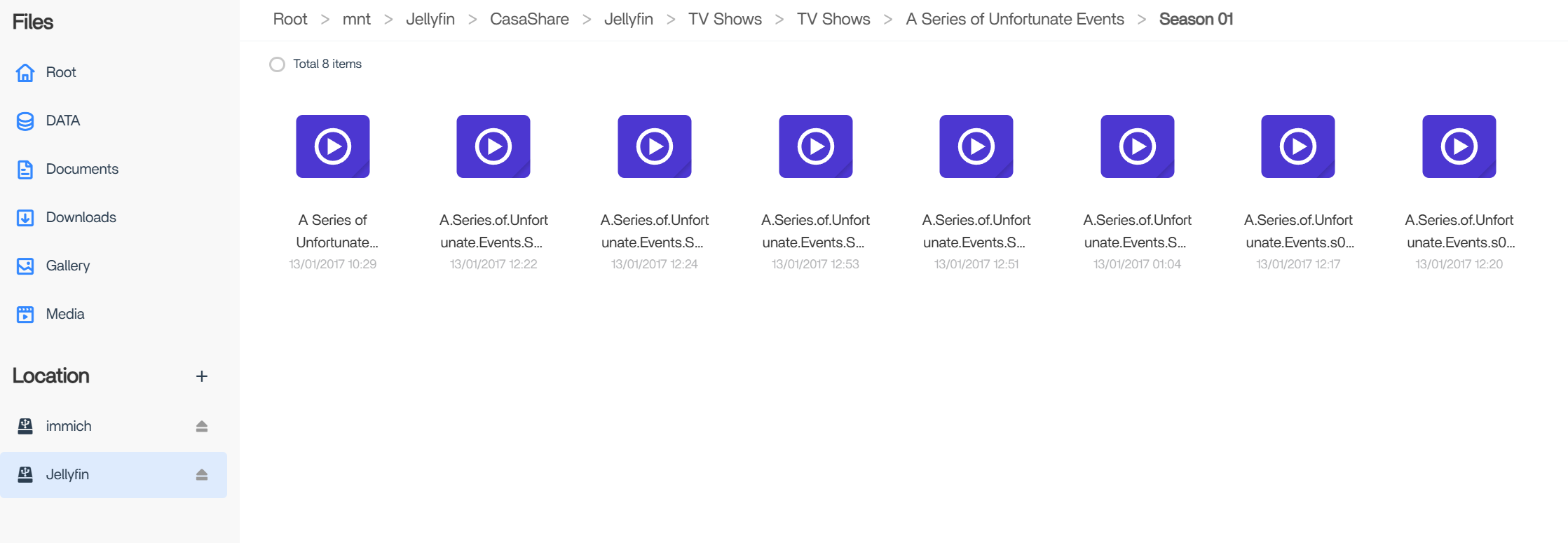
Task: Click the Root home icon in sidebar
Action: (25, 73)
